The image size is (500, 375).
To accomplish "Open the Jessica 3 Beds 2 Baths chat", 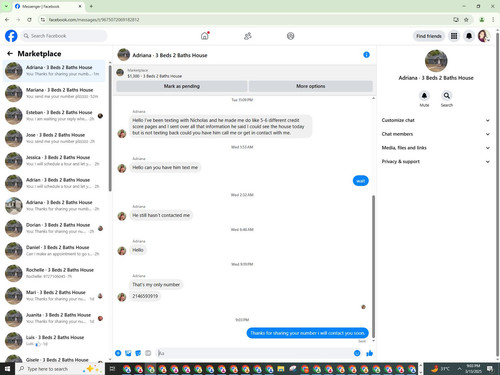I will tap(54, 161).
